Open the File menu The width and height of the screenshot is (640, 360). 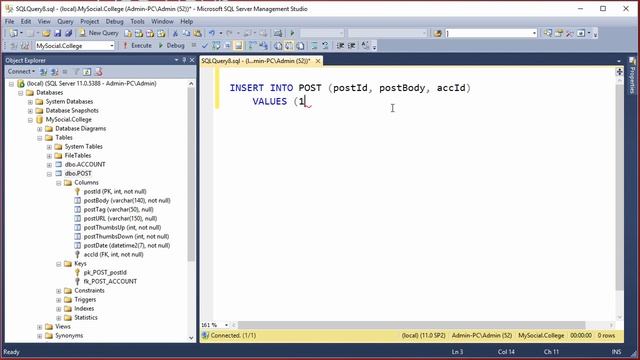pos(9,21)
